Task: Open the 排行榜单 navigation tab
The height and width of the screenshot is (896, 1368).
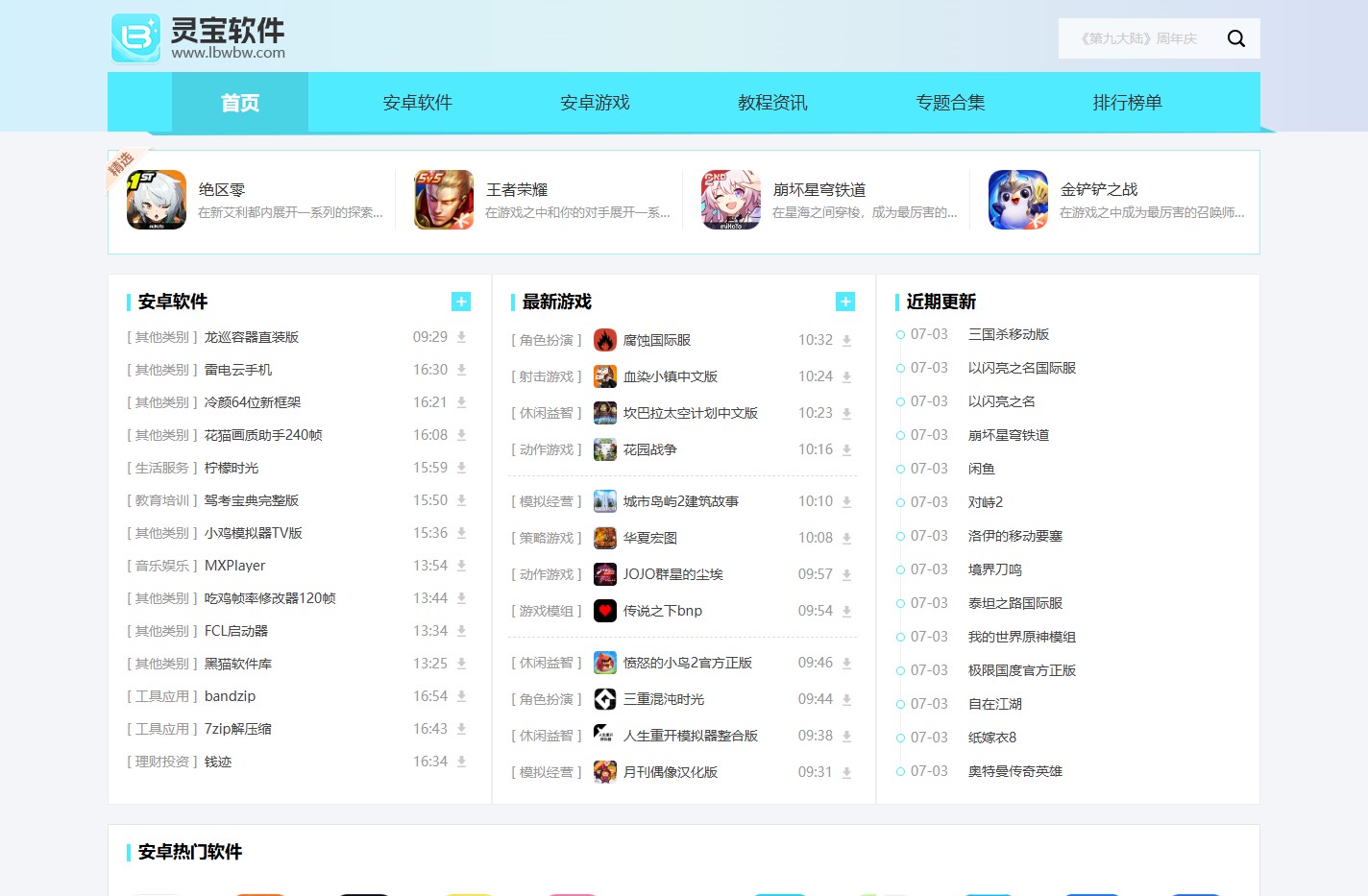Action: point(1127,103)
